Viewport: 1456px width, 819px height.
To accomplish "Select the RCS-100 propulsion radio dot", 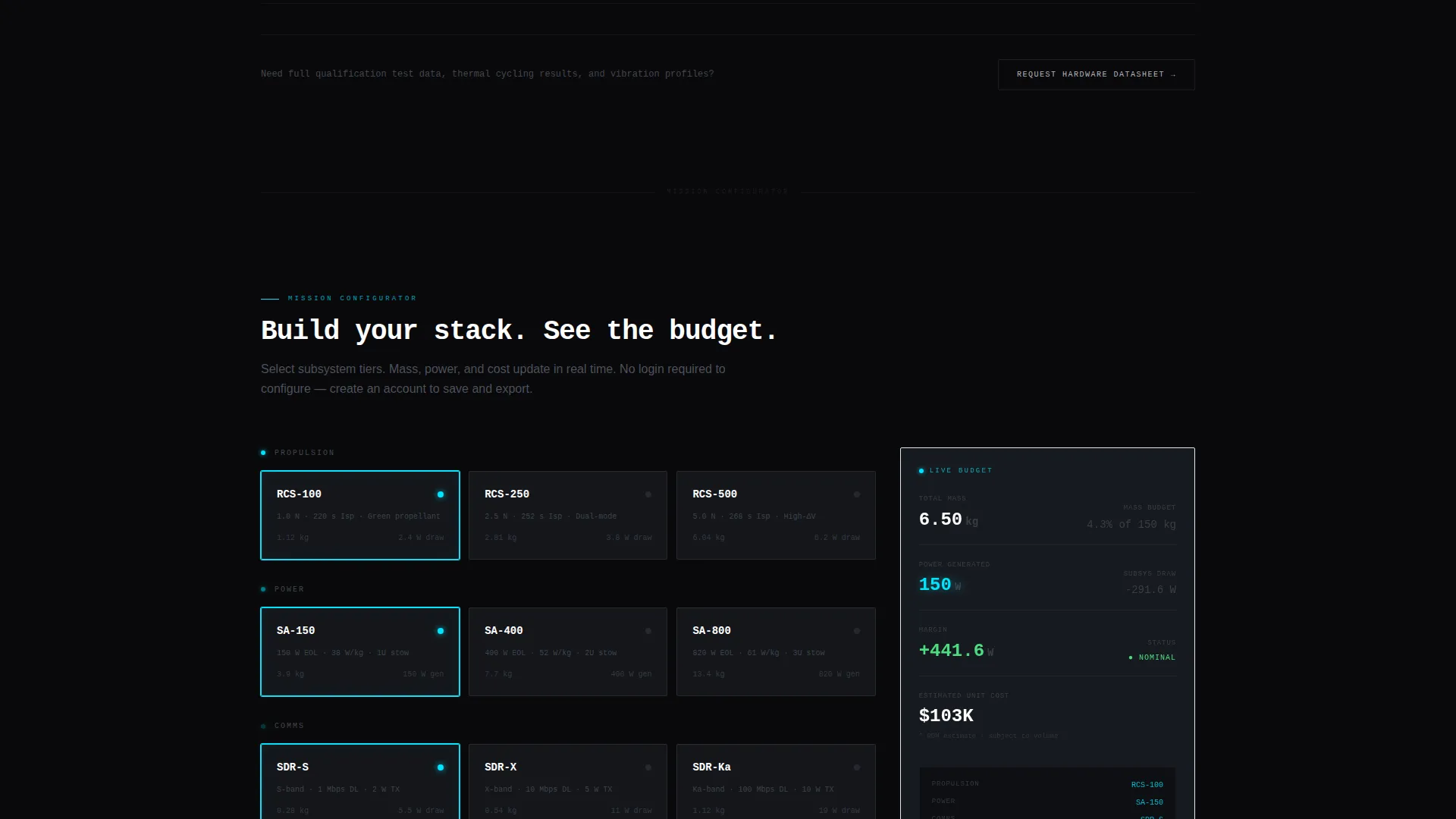I will tap(441, 494).
